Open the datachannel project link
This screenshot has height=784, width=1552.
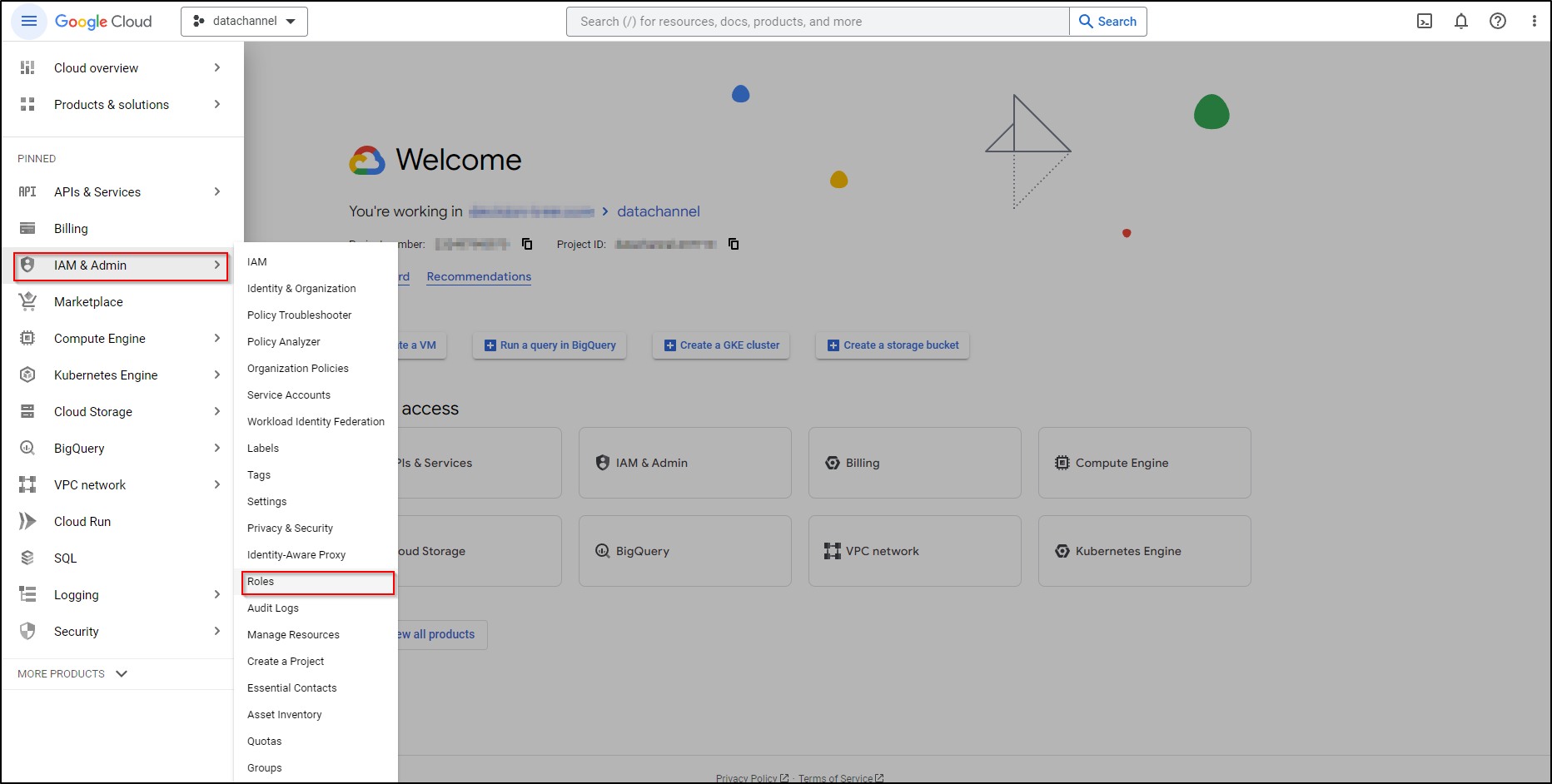[659, 211]
